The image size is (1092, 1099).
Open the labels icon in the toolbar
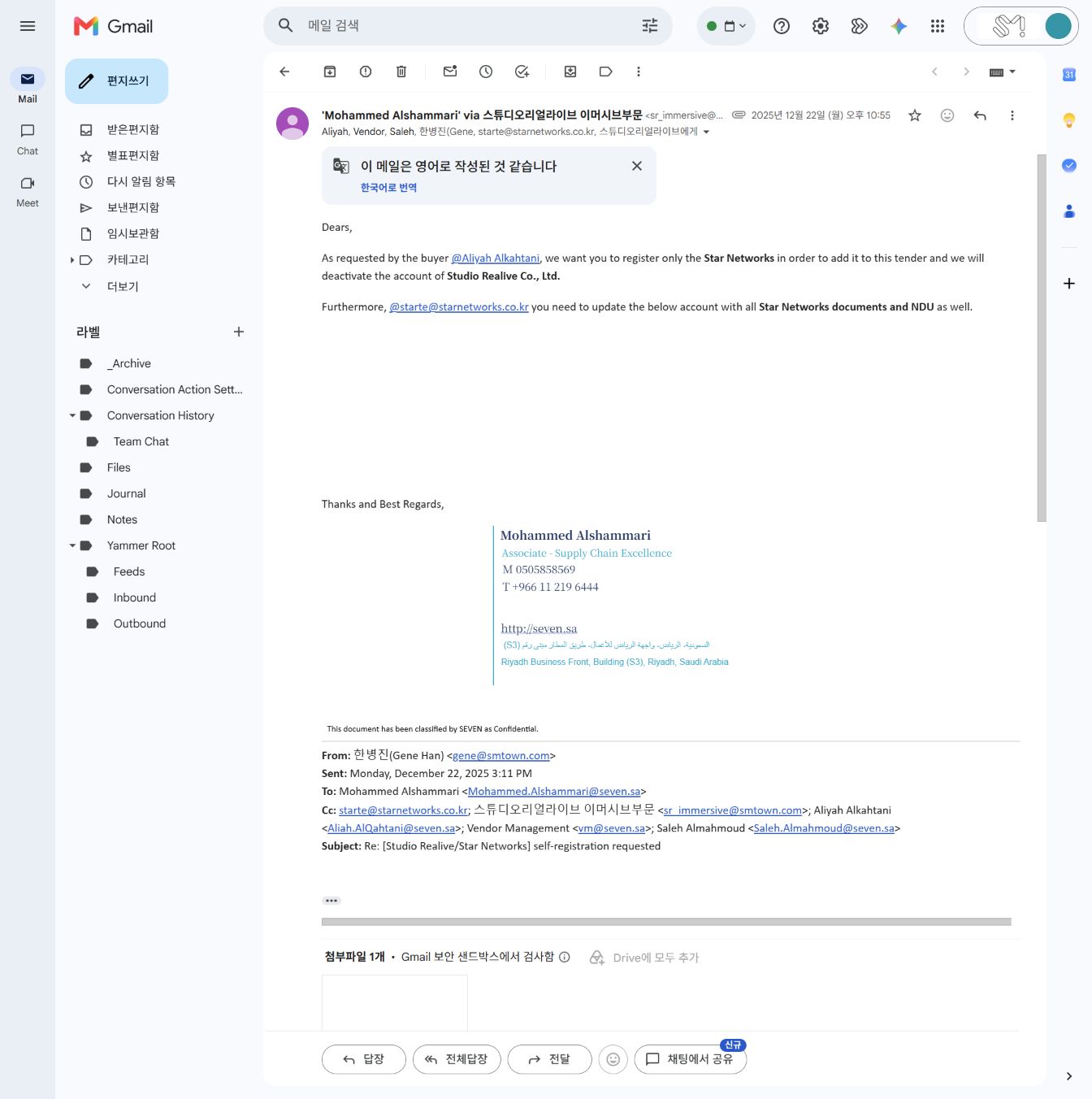[606, 72]
